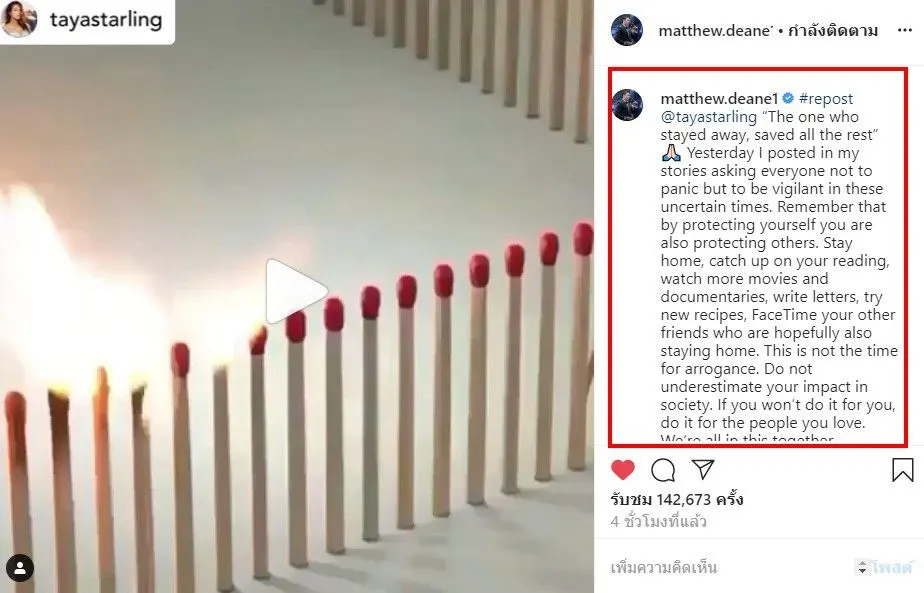Open the three-dot more options menu

(x=905, y=31)
